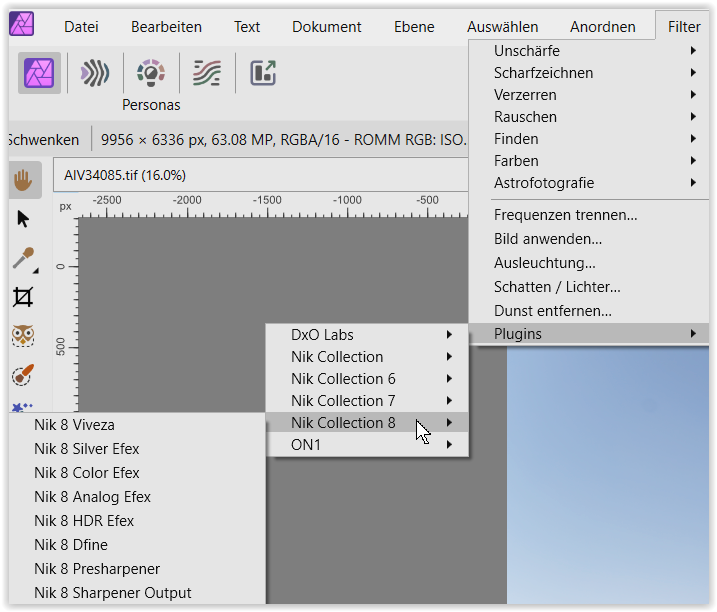This screenshot has width=717, height=612.
Task: Switch to the Export Persona
Action: tap(263, 73)
